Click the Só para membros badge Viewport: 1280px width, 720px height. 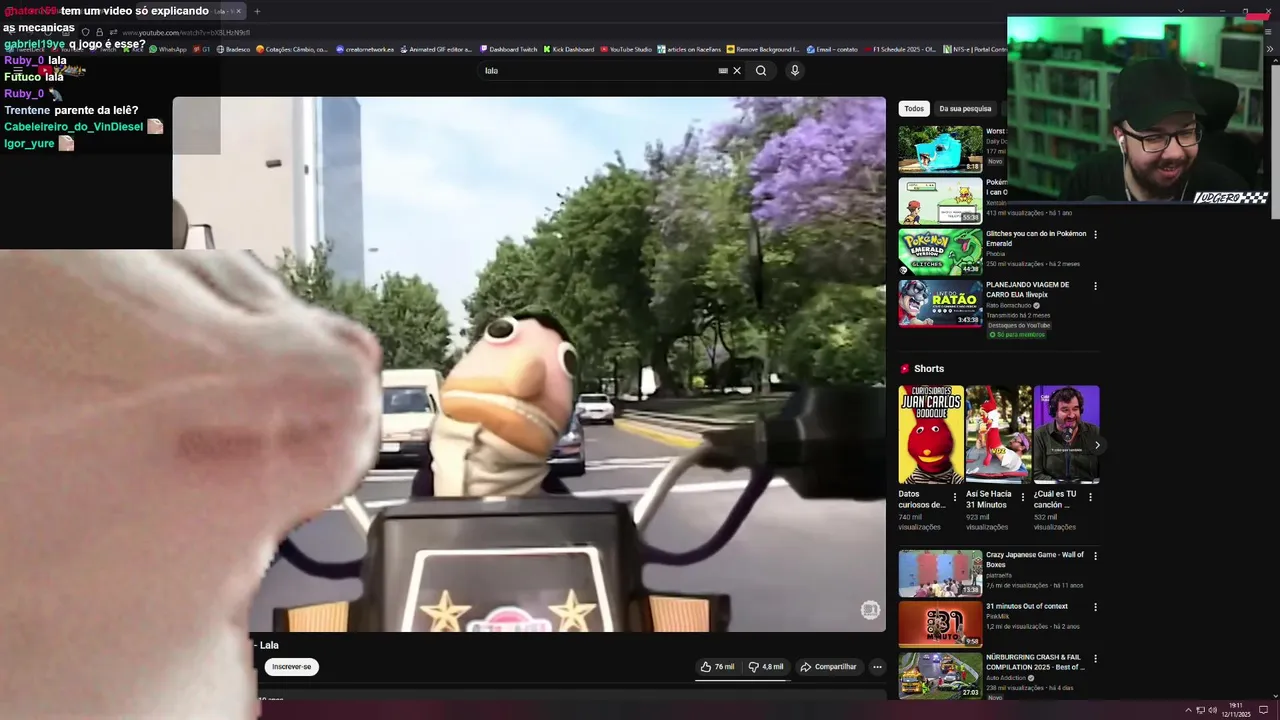(x=1018, y=335)
